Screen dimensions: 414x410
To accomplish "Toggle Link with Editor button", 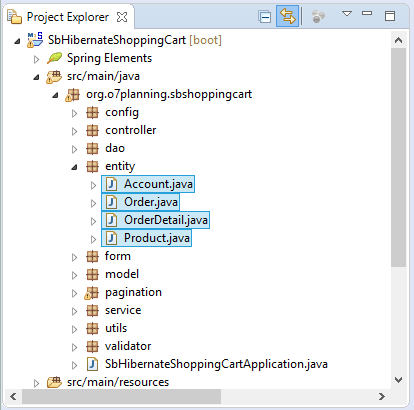I will click(x=287, y=16).
